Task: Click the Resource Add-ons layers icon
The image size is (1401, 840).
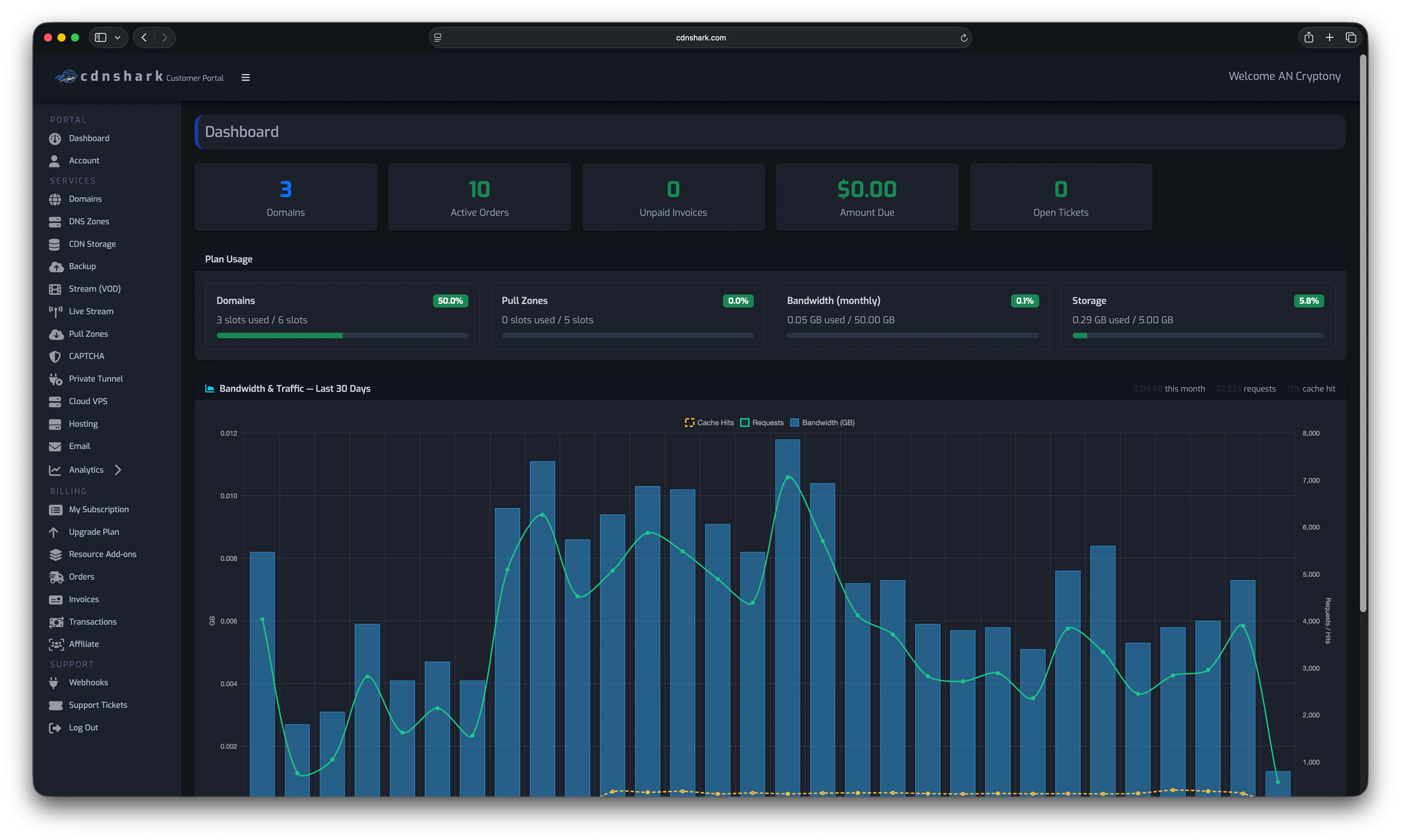Action: tap(55, 555)
